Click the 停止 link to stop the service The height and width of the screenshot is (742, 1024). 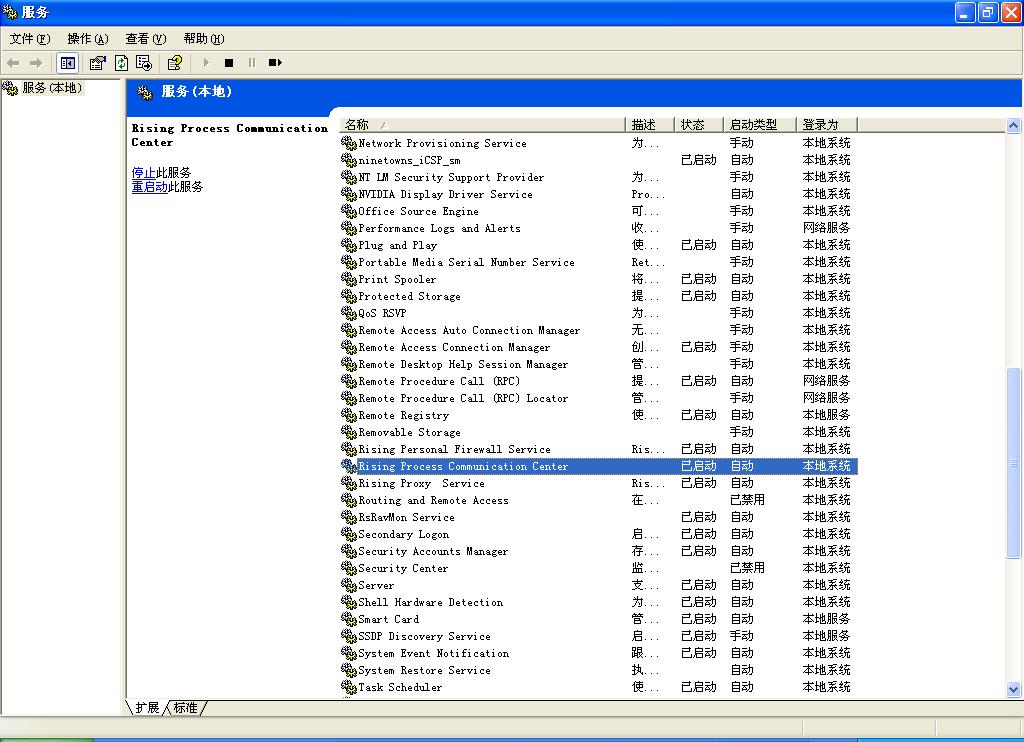pyautogui.click(x=143, y=173)
